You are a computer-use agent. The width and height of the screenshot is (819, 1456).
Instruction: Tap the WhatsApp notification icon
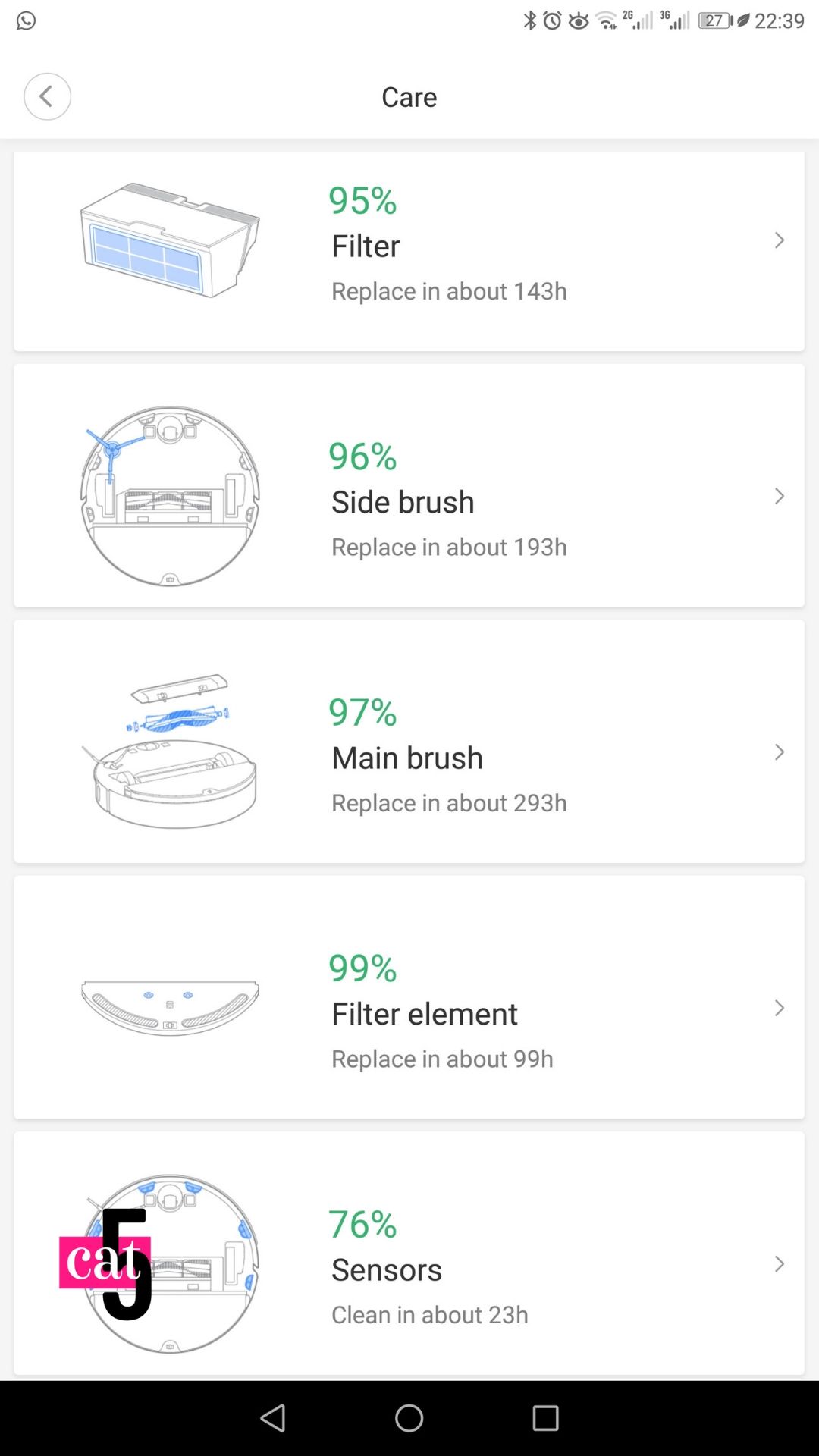[27, 20]
